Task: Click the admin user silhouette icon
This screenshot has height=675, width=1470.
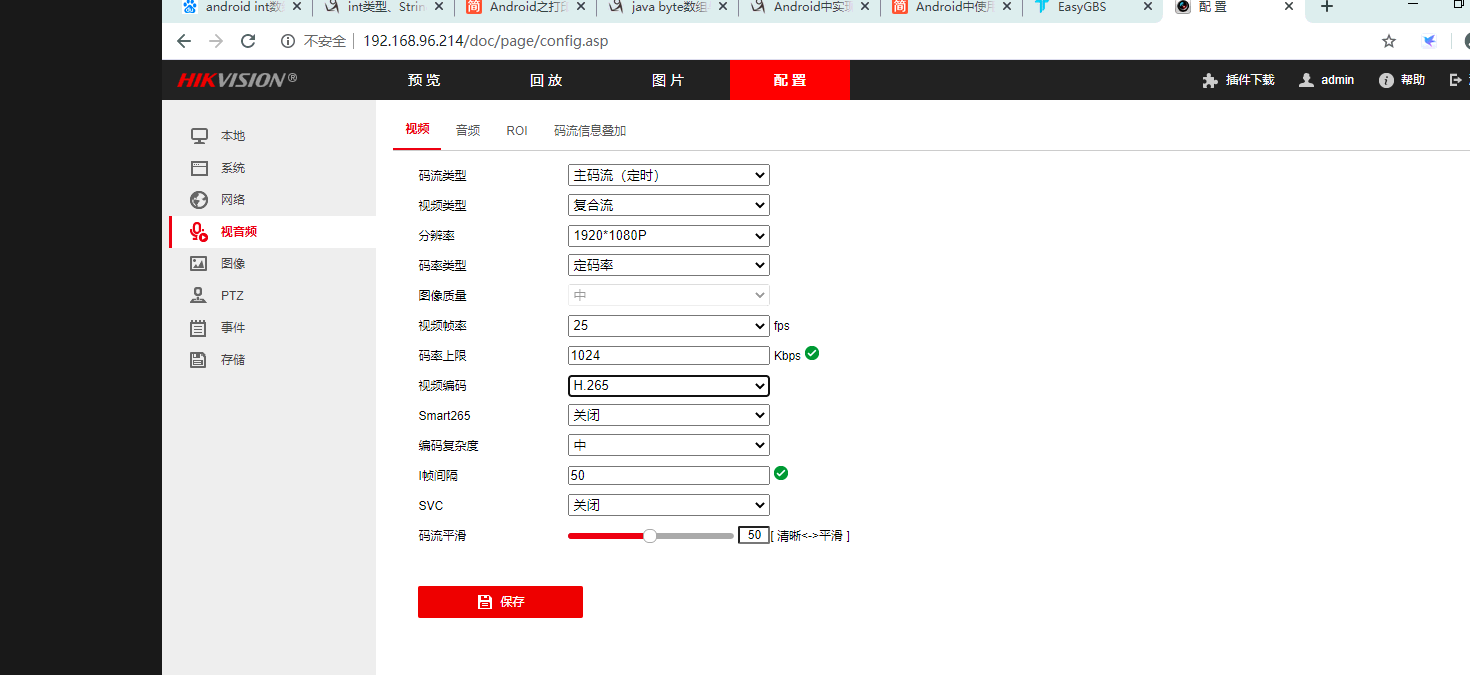Action: (x=1306, y=80)
